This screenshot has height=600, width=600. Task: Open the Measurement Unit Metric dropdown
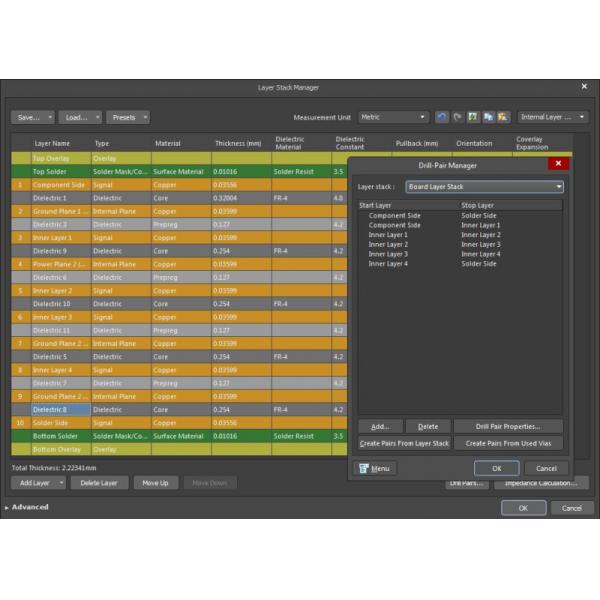point(394,117)
